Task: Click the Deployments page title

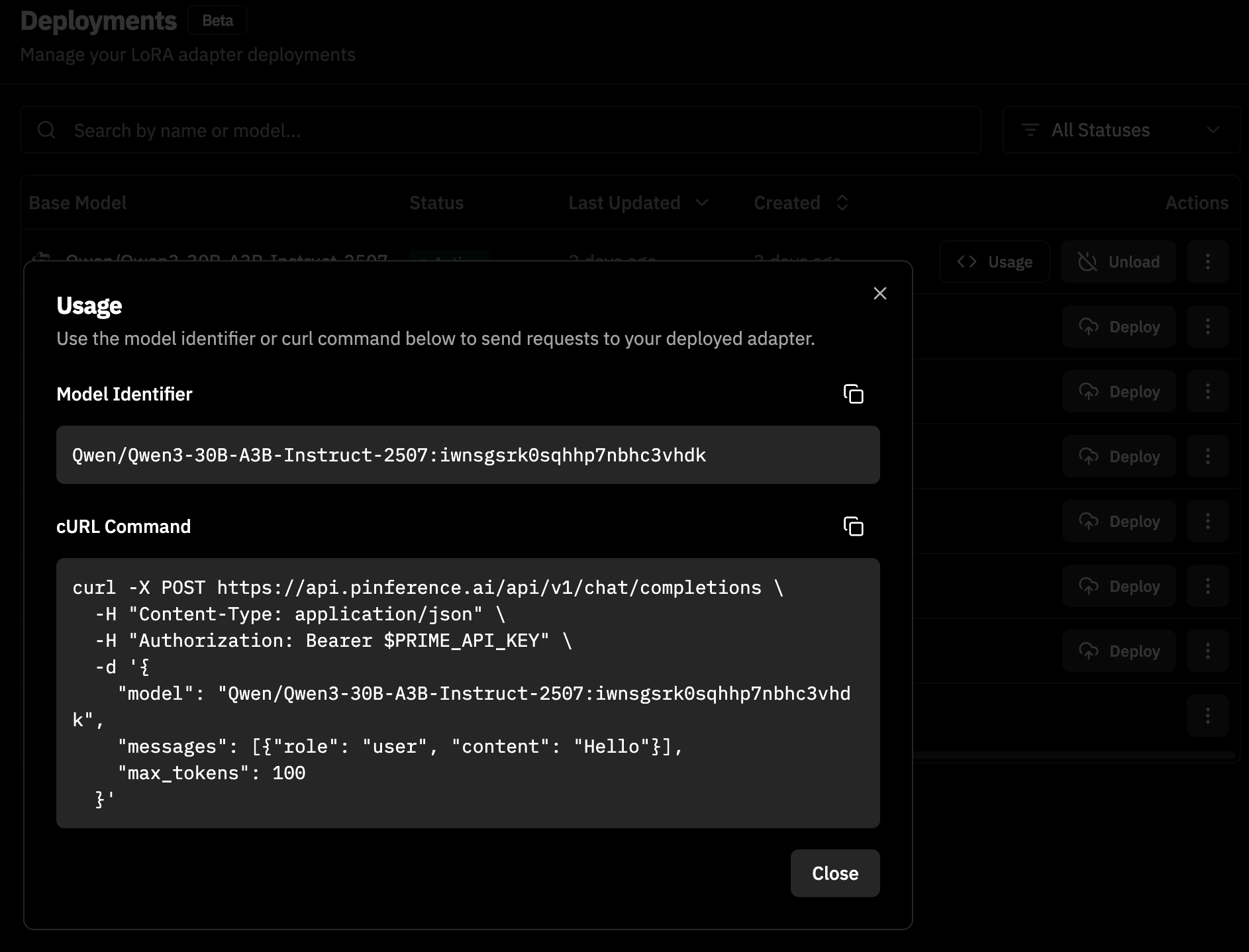Action: [99, 21]
